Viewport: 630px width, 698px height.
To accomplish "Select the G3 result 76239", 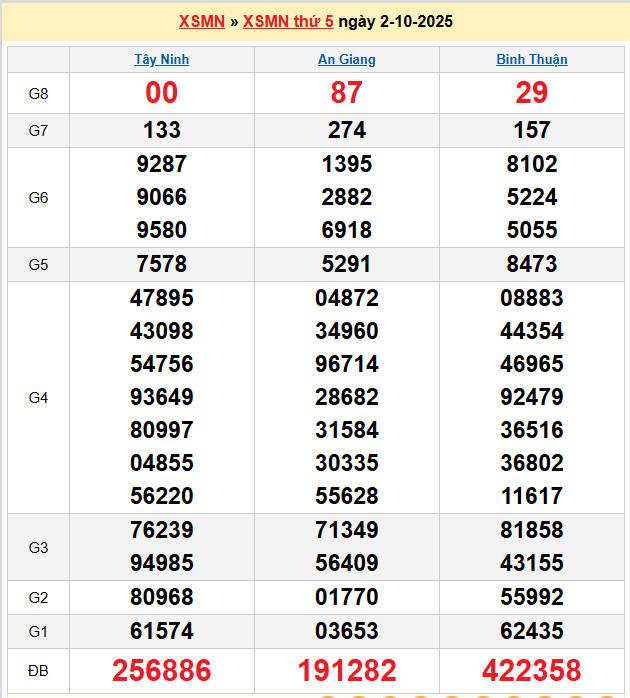I will click(x=162, y=530).
